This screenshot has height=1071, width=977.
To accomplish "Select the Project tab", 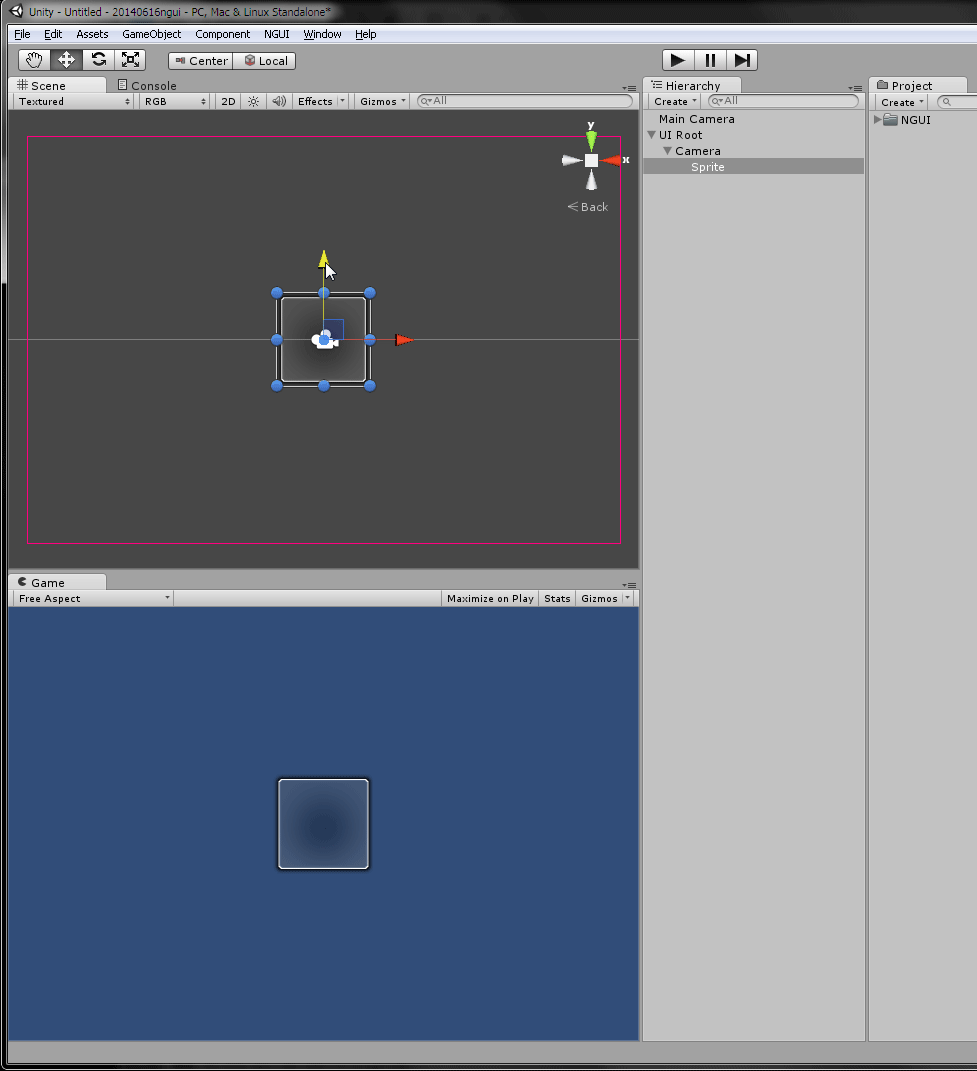I will tap(918, 85).
